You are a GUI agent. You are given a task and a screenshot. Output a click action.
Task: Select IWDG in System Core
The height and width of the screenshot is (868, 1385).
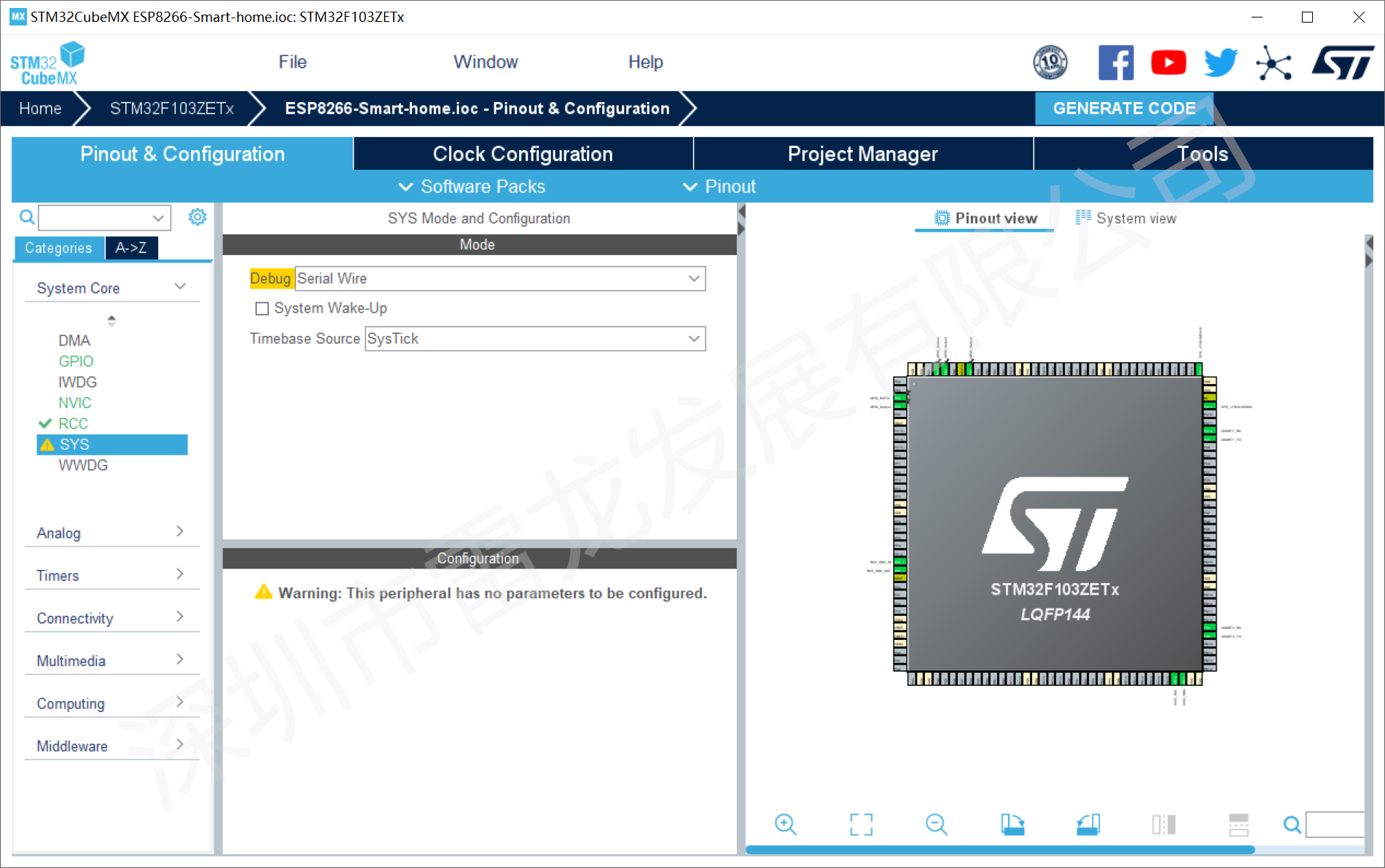(77, 382)
